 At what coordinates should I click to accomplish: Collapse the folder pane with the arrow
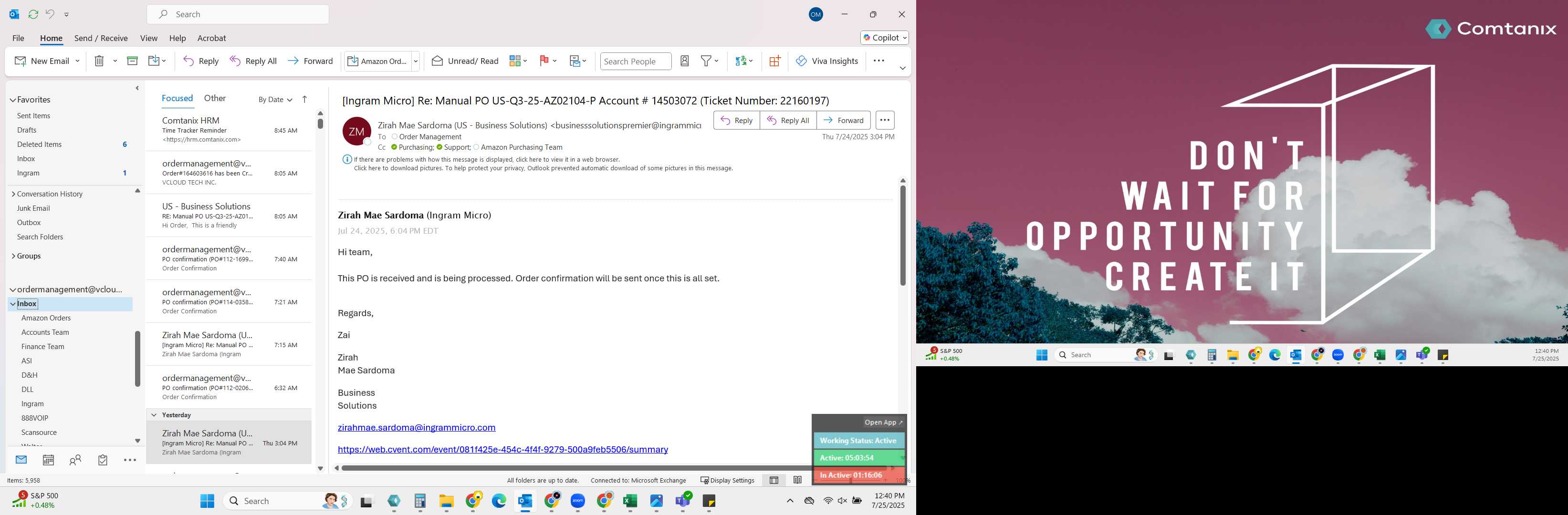tap(137, 88)
